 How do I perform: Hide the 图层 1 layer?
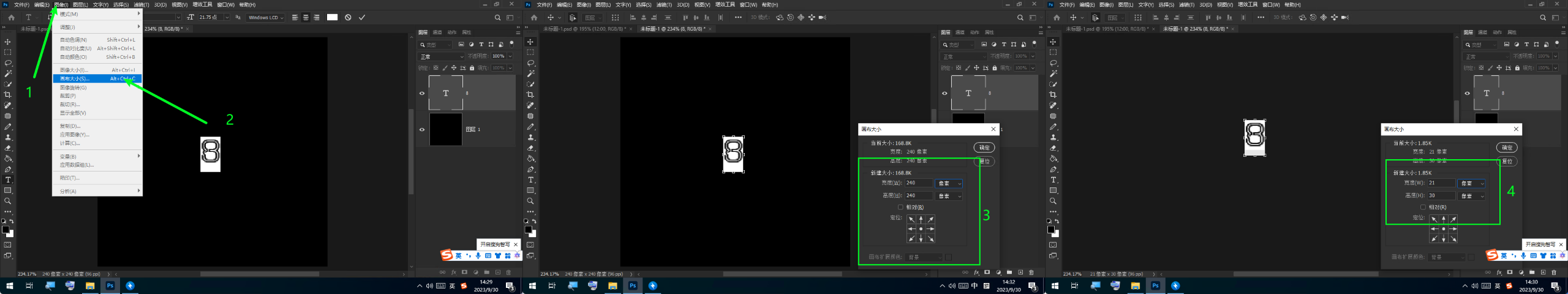click(421, 129)
